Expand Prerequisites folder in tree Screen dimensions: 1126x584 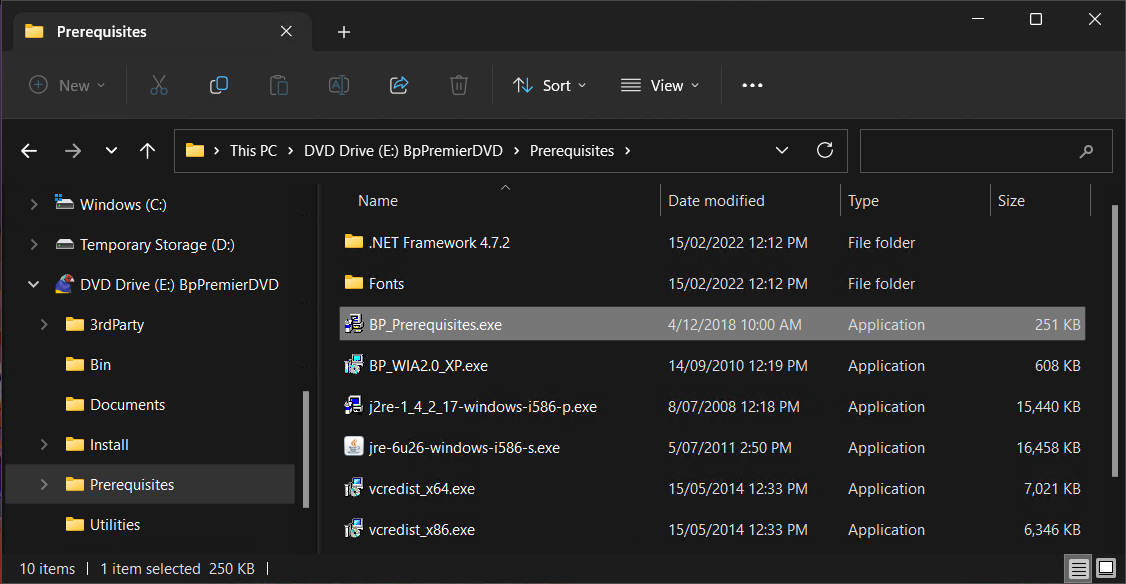[x=44, y=485]
